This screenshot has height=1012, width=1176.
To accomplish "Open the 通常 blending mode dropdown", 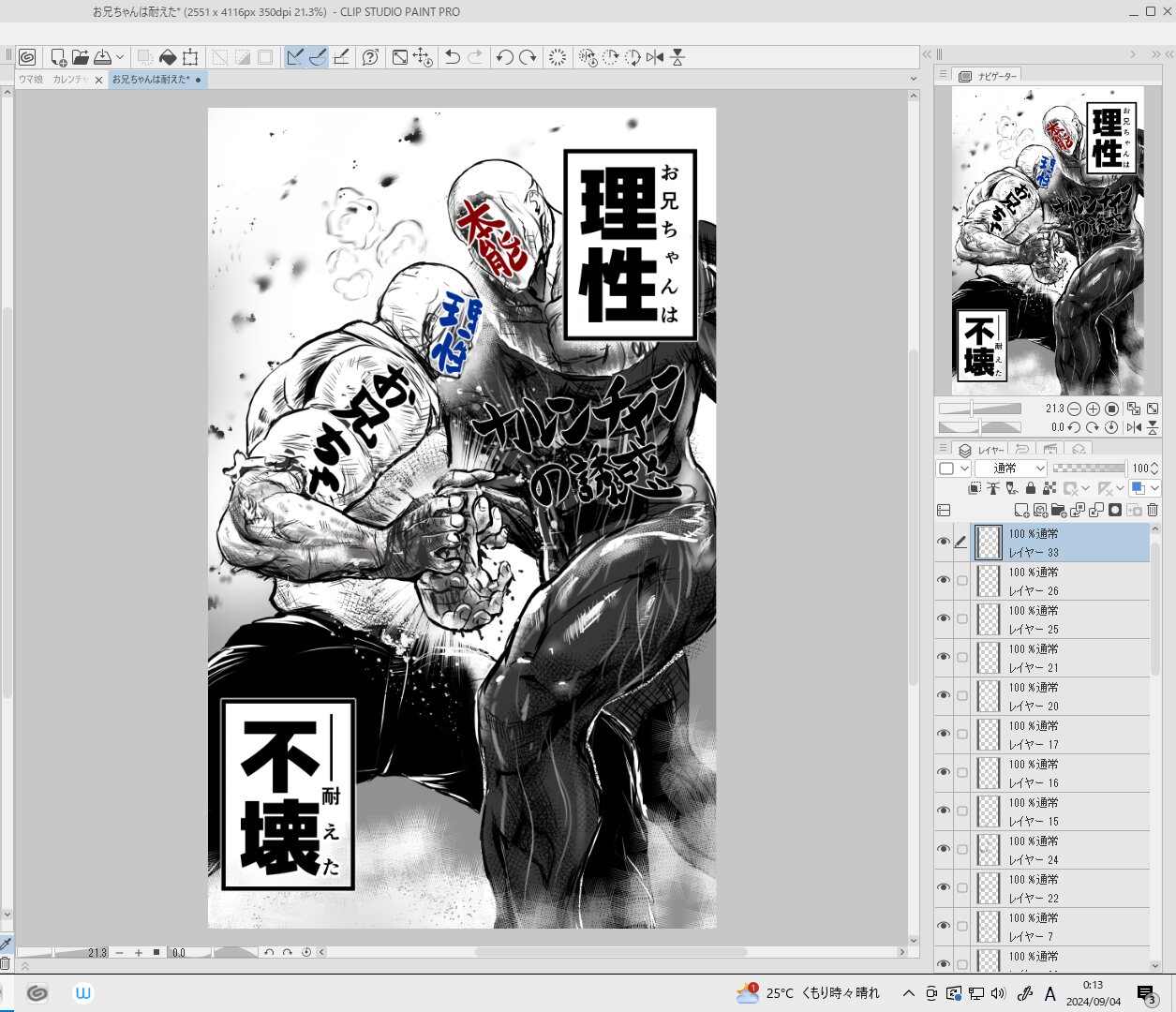I will (1010, 468).
